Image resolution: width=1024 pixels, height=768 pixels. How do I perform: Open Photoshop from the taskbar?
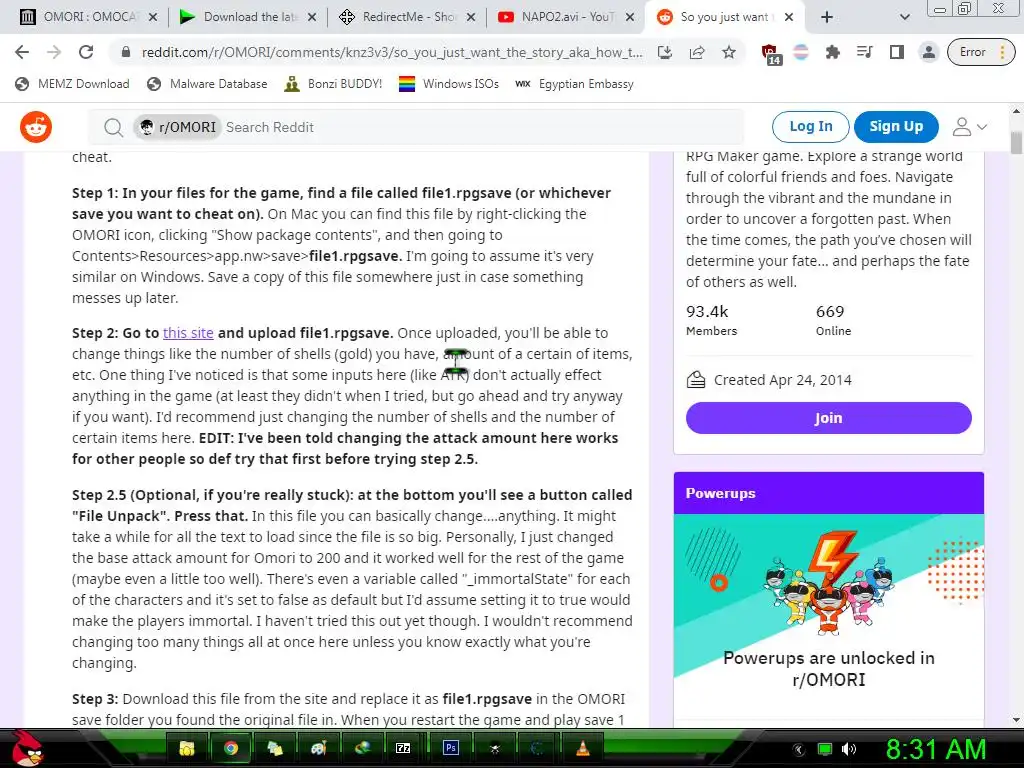coord(451,748)
